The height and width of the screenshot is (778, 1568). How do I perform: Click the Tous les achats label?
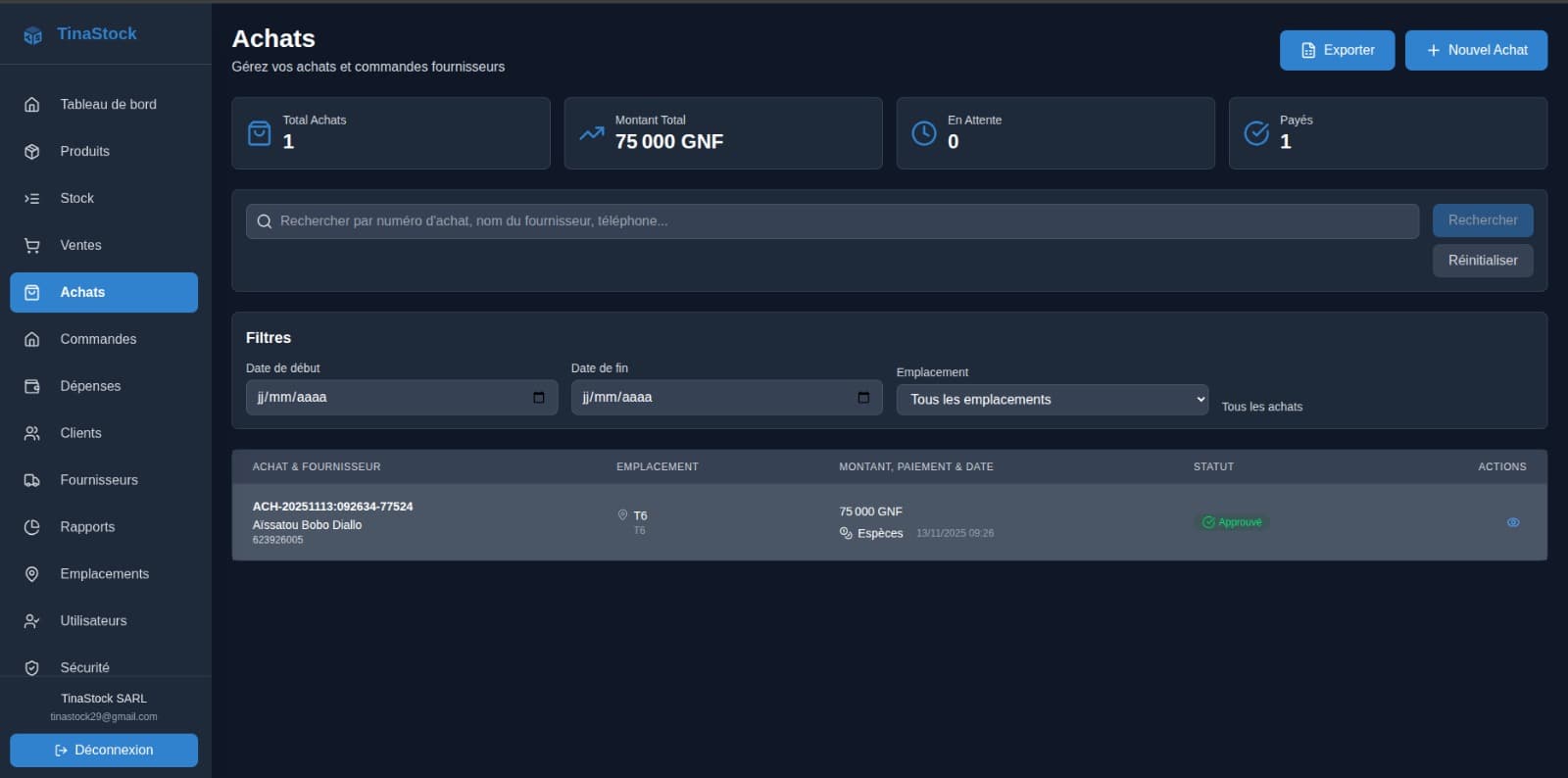coord(1262,407)
